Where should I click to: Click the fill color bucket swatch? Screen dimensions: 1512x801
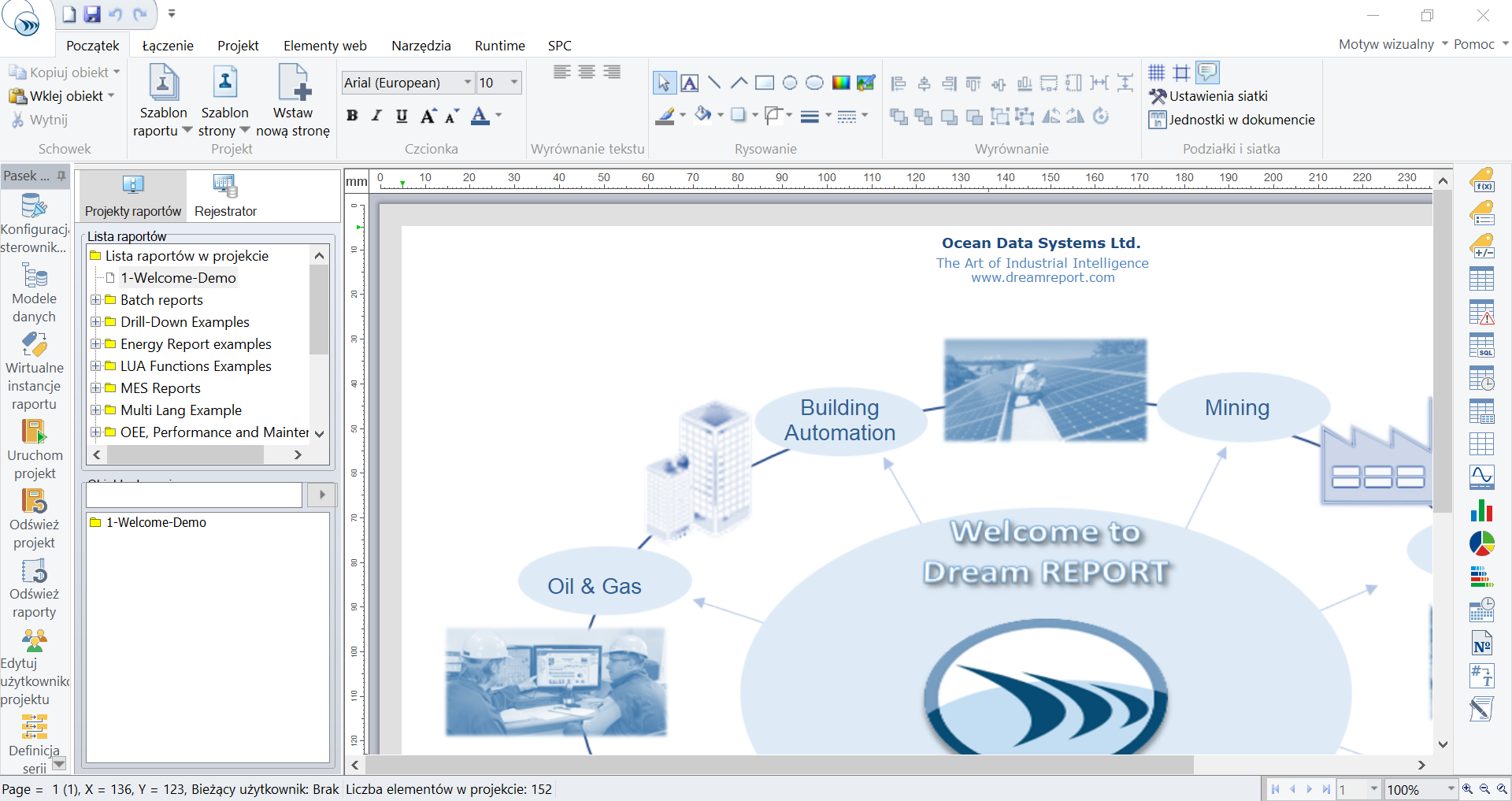[703, 116]
